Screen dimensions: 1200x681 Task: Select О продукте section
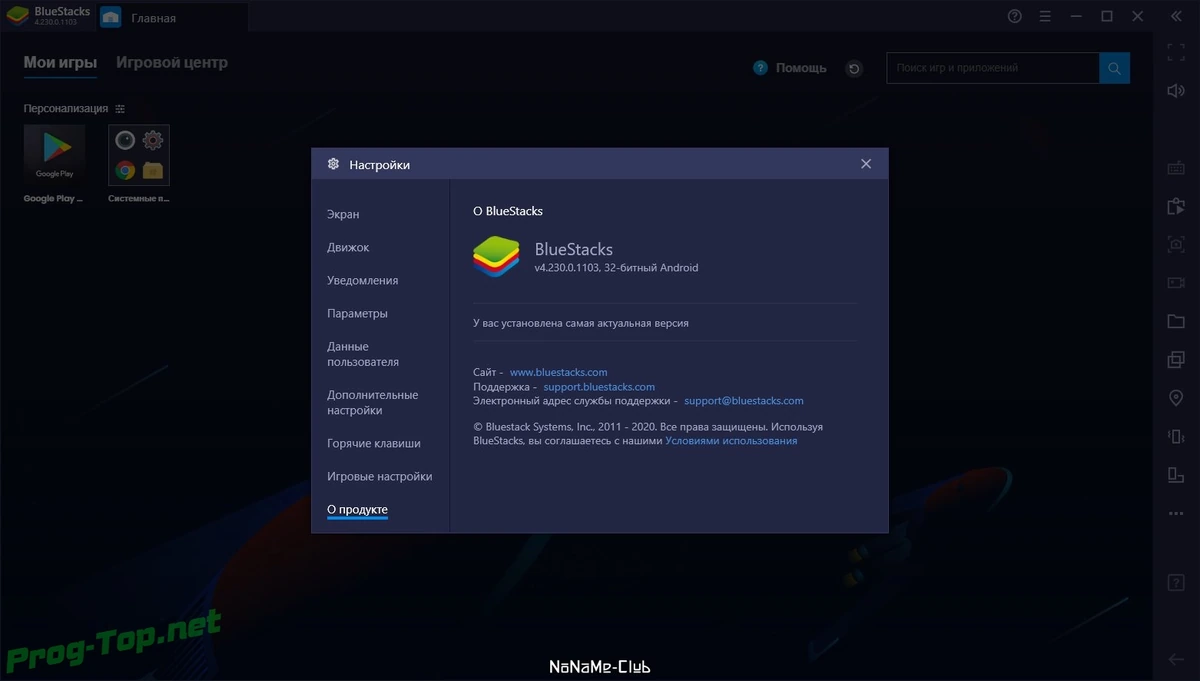pyautogui.click(x=357, y=510)
